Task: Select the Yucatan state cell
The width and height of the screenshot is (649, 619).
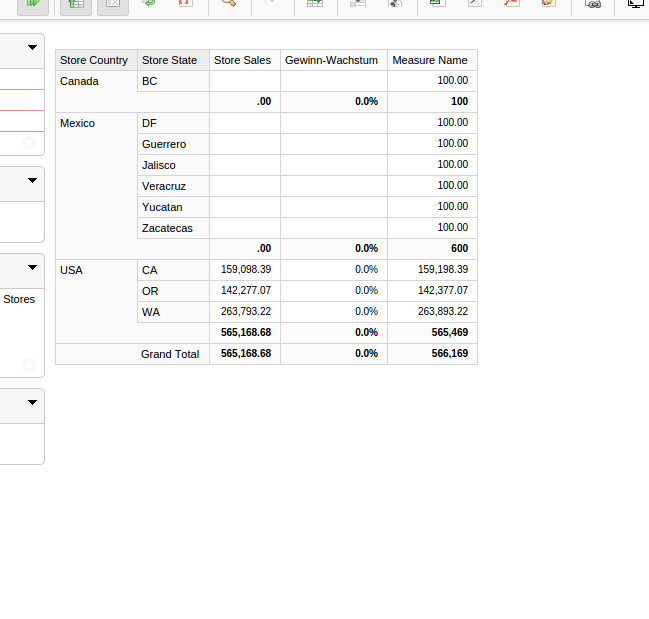Action: pyautogui.click(x=173, y=207)
